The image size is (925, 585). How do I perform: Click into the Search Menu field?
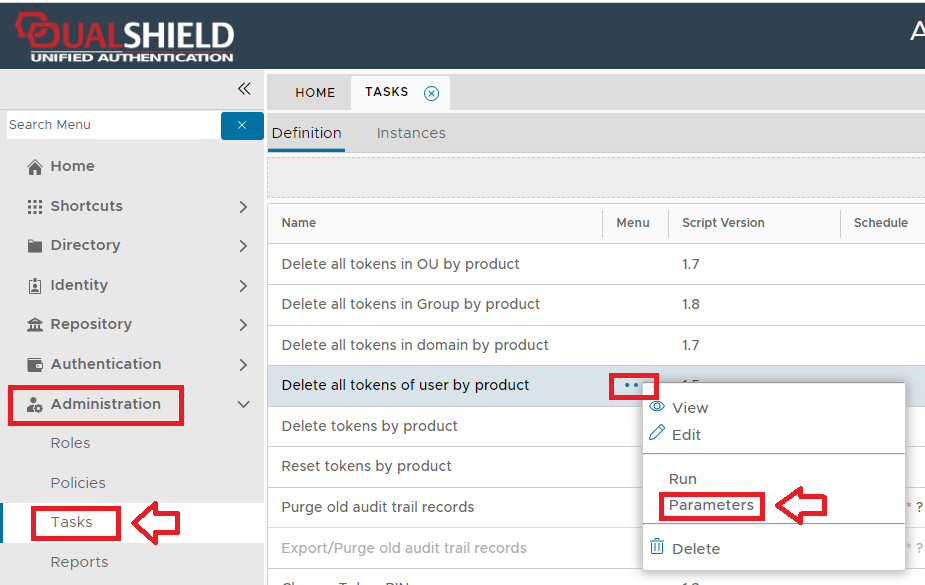[112, 125]
